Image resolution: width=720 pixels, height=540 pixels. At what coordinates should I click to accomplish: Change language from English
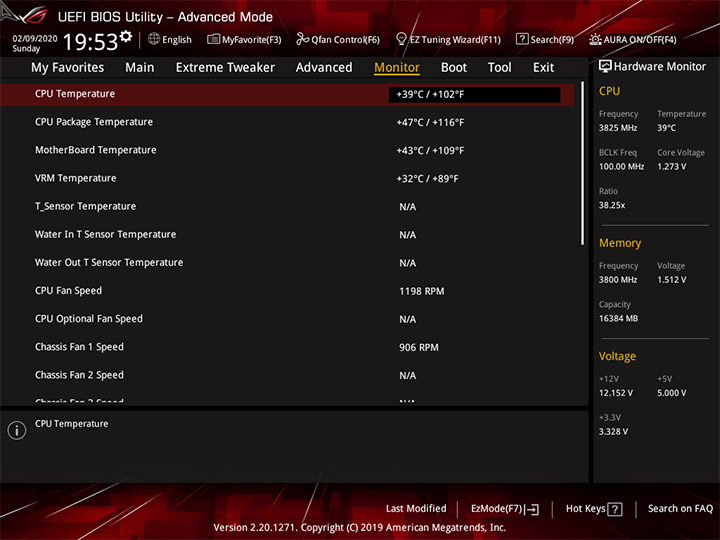point(177,39)
